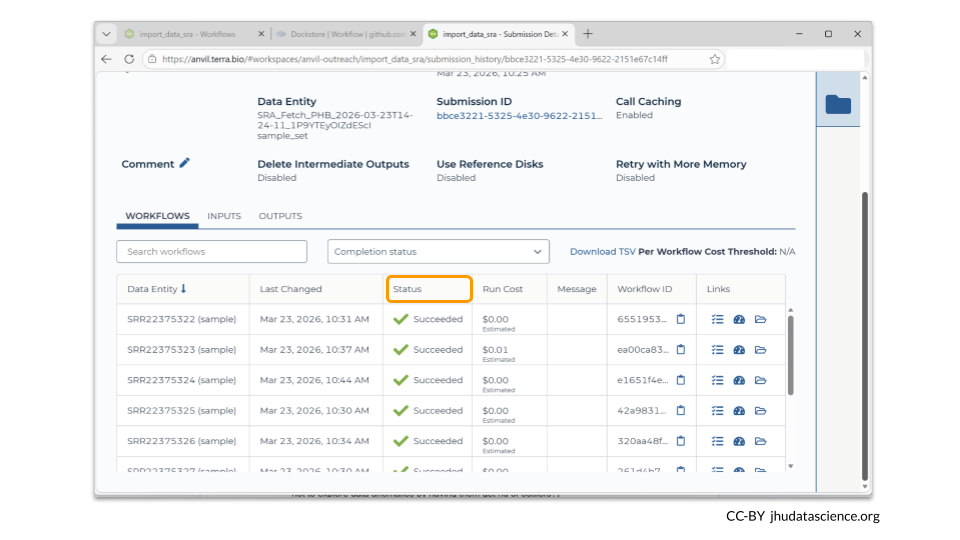Open workflow dashboard for SRR22375322
The height and width of the screenshot is (540, 960).
(739, 320)
